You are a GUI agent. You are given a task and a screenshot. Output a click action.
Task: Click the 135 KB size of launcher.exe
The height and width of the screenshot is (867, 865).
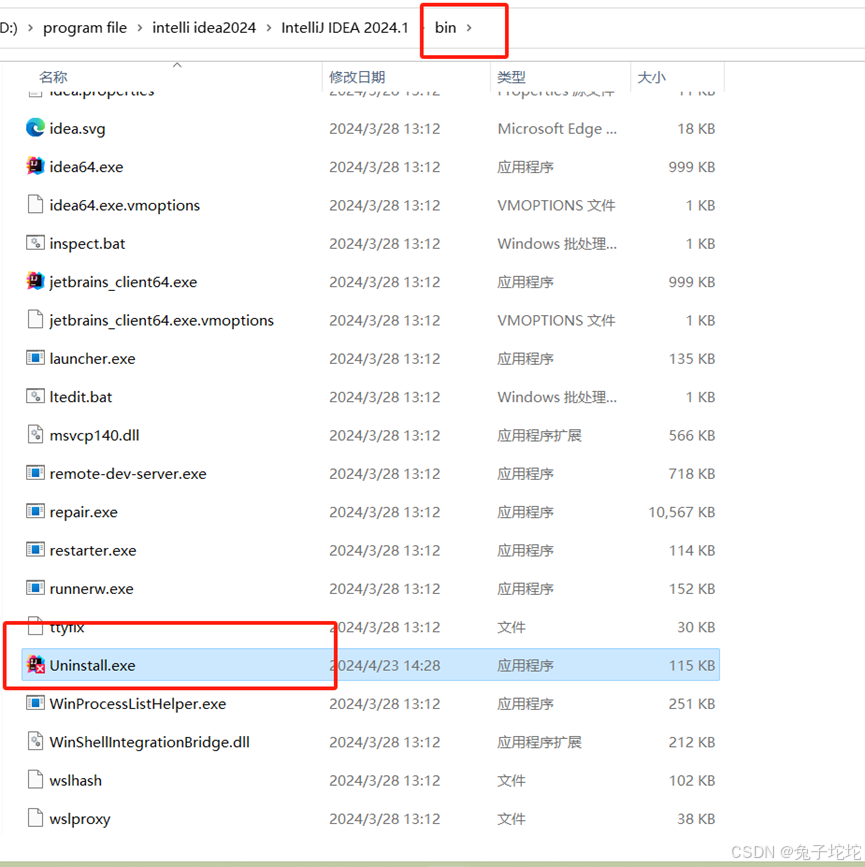692,358
